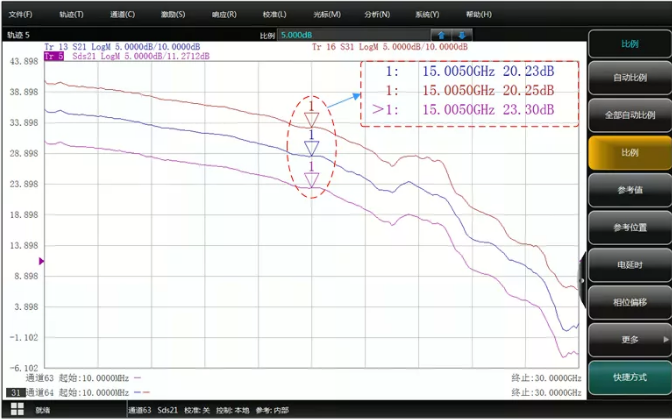This screenshot has width=672, height=419.
Task: Click 通道63 in the bottom status bar
Action: (140, 410)
